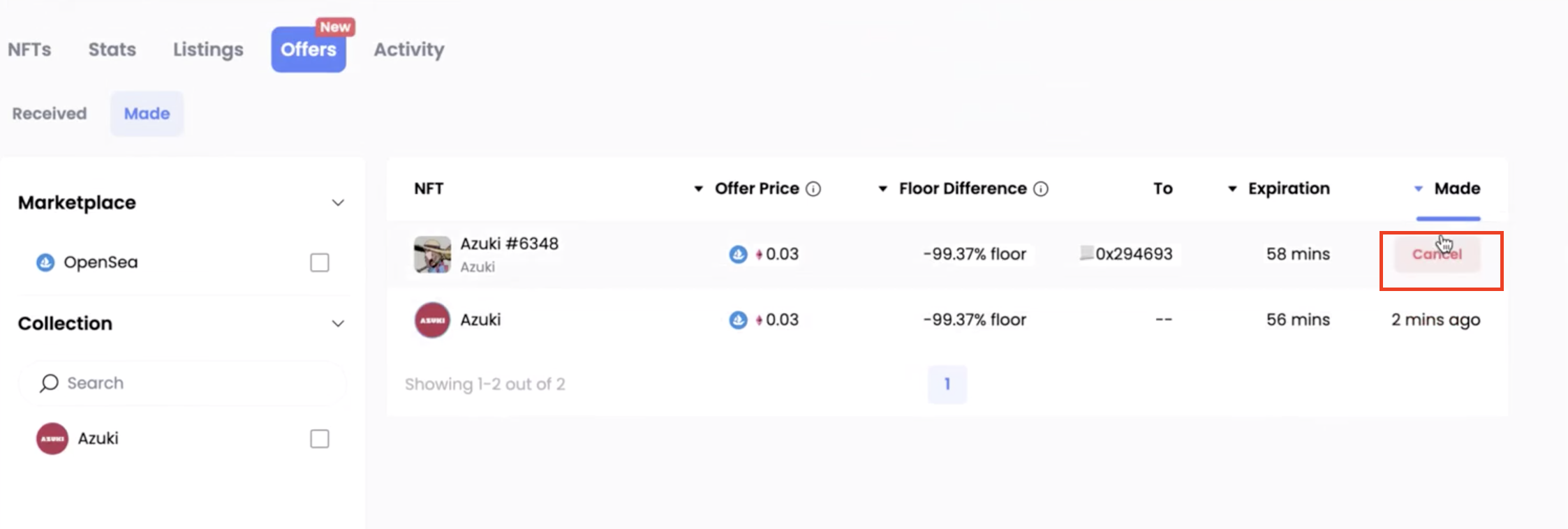Viewport: 1568px width, 529px height.
Task: Click the Floor Difference info icon
Action: pyautogui.click(x=1041, y=189)
